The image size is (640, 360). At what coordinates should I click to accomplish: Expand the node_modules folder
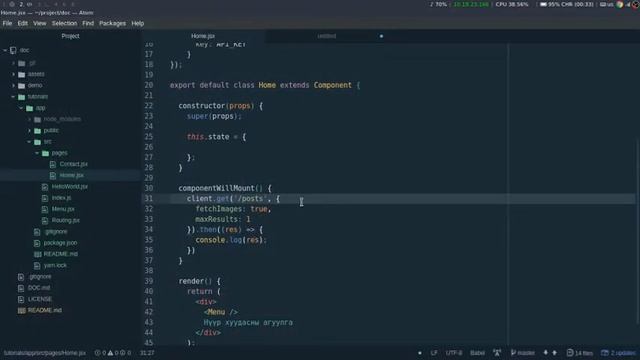(29, 119)
